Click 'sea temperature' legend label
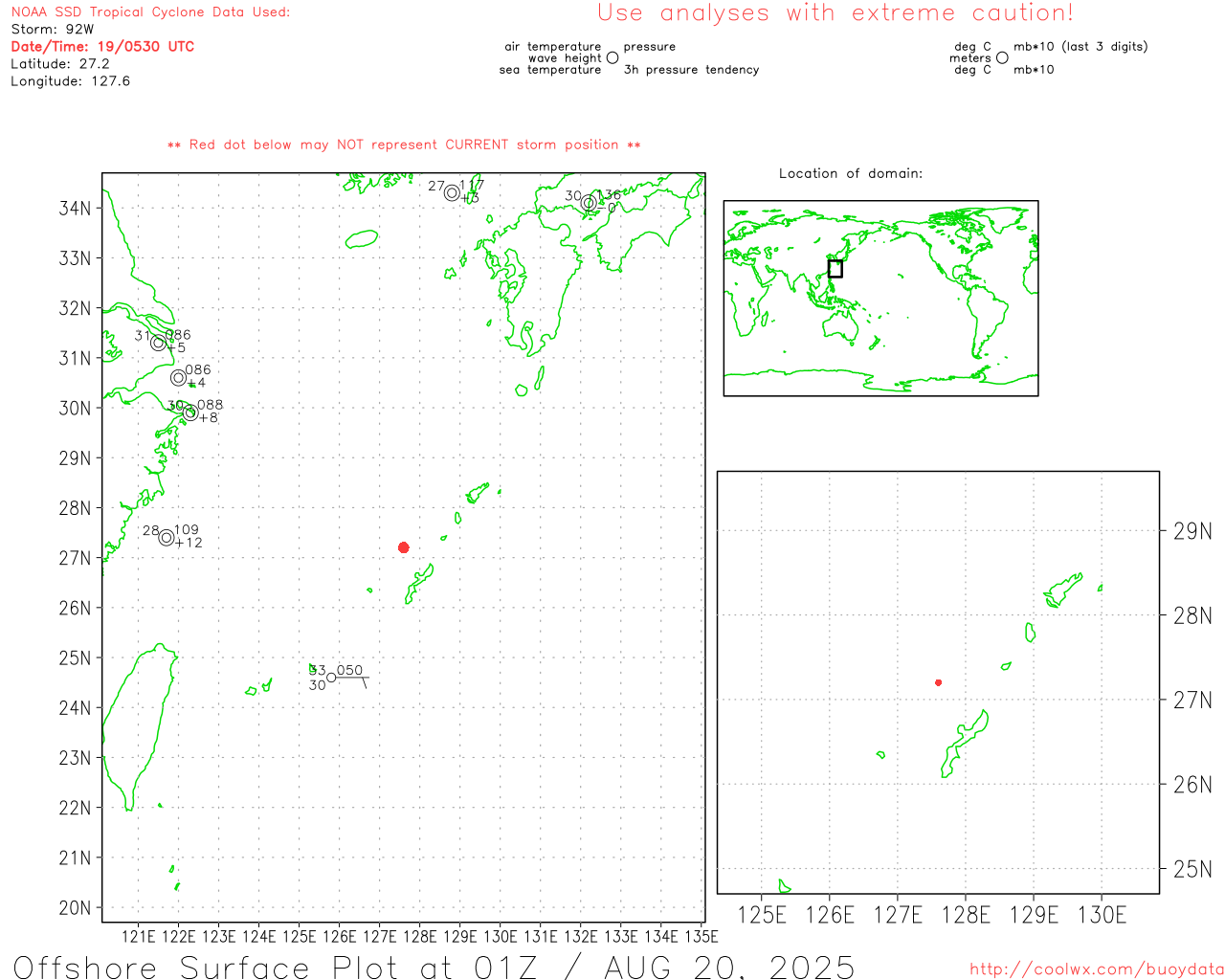The image size is (1225, 980). point(550,70)
